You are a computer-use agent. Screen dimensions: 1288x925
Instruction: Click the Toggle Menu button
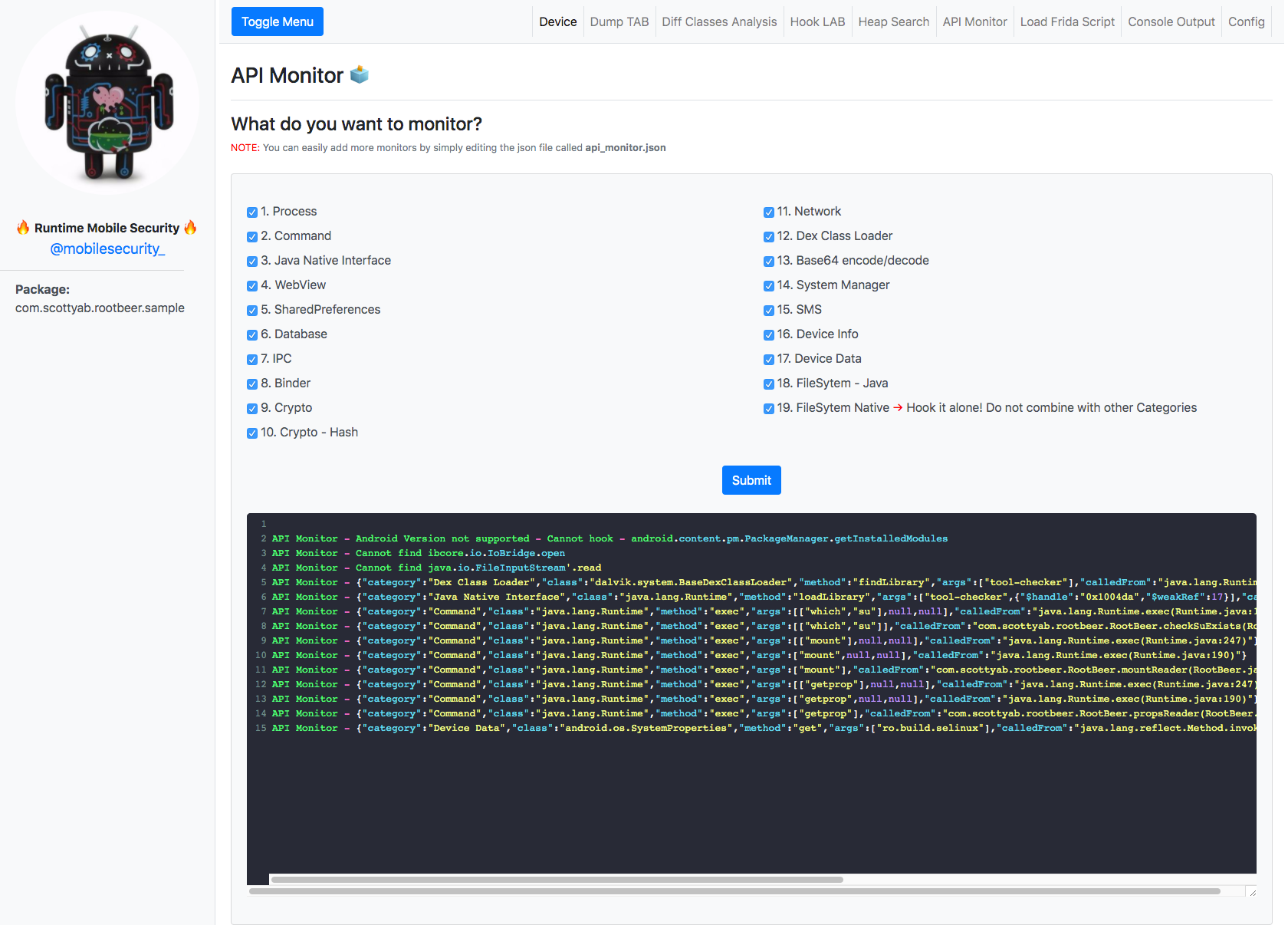coord(278,21)
